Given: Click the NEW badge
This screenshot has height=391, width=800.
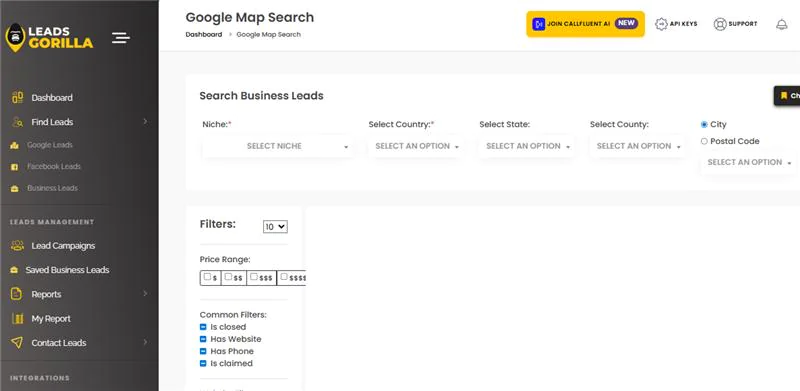Looking at the screenshot, I should 626,23.
